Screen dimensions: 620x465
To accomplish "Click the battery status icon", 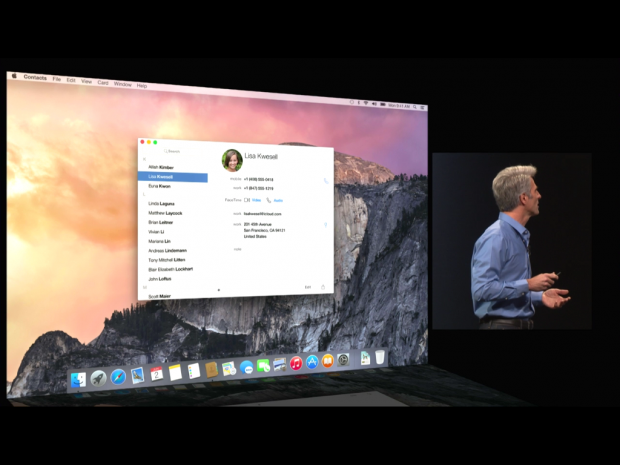I will coord(383,105).
